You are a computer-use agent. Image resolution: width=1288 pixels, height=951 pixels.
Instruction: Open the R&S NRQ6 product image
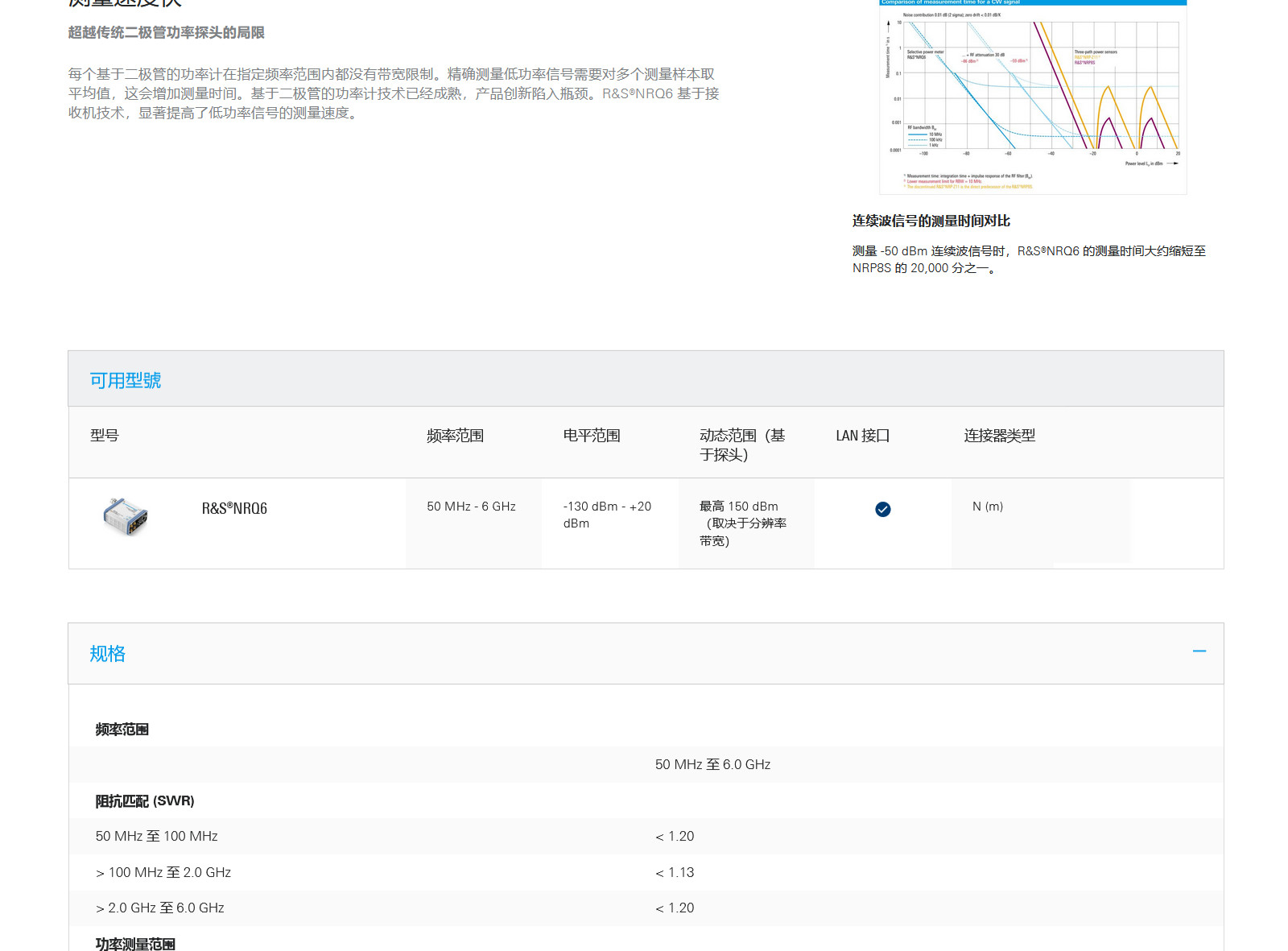pyautogui.click(x=126, y=516)
